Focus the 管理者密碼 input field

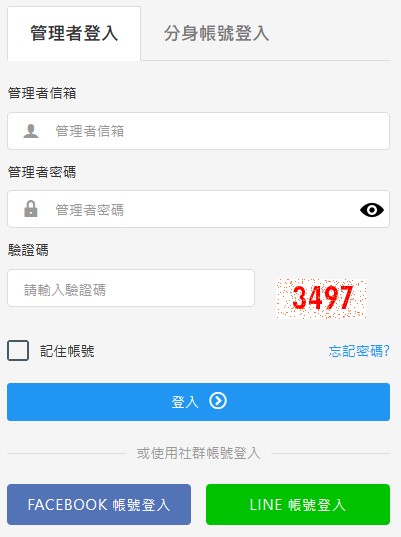coord(198,209)
